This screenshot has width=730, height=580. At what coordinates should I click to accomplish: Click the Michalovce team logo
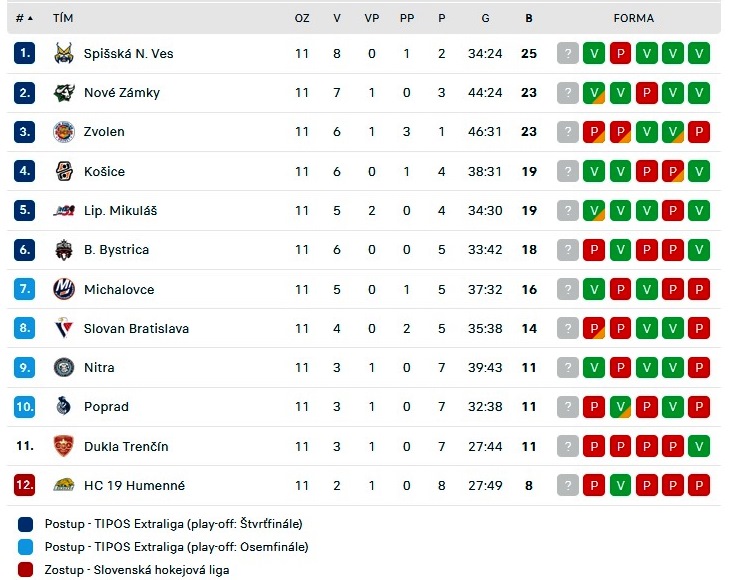pos(64,289)
